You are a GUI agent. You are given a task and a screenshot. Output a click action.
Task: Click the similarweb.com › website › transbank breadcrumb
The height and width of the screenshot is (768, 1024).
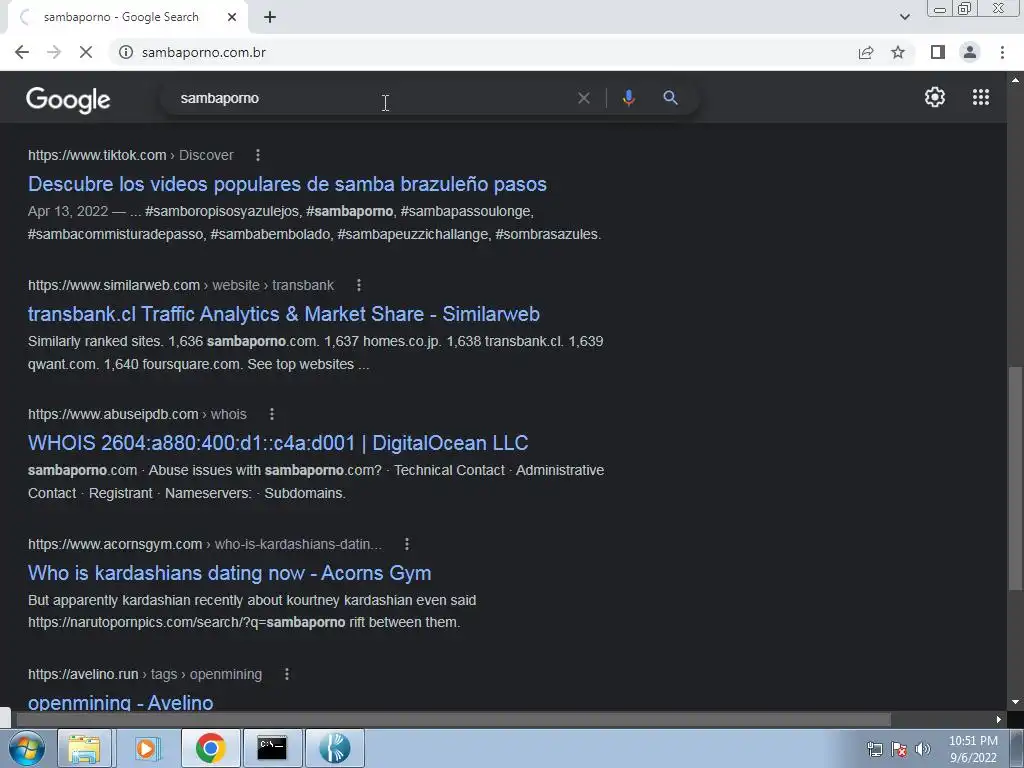click(x=181, y=285)
